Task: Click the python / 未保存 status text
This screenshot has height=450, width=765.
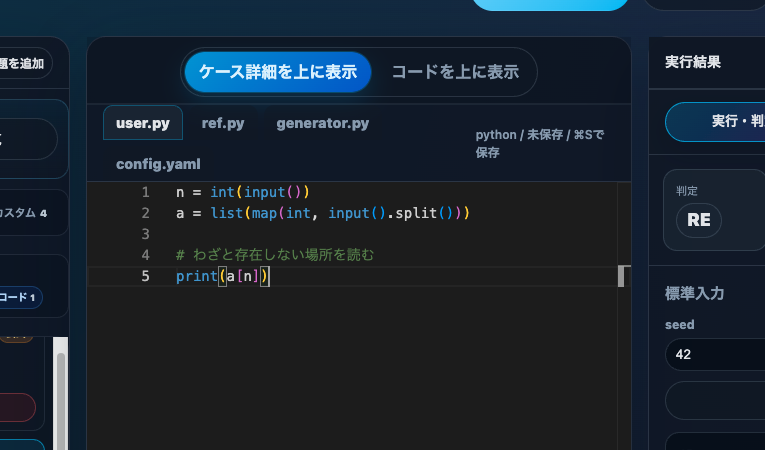Action: click(540, 143)
